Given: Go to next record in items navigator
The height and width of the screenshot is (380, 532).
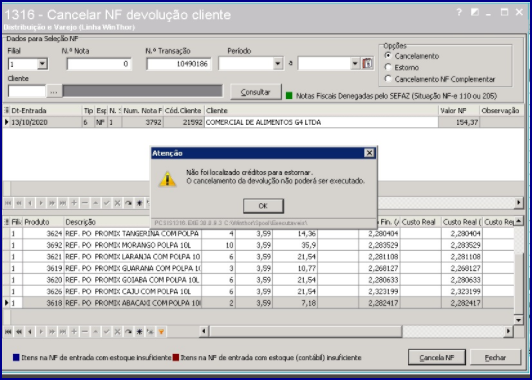Looking at the screenshot, I should (x=41, y=332).
